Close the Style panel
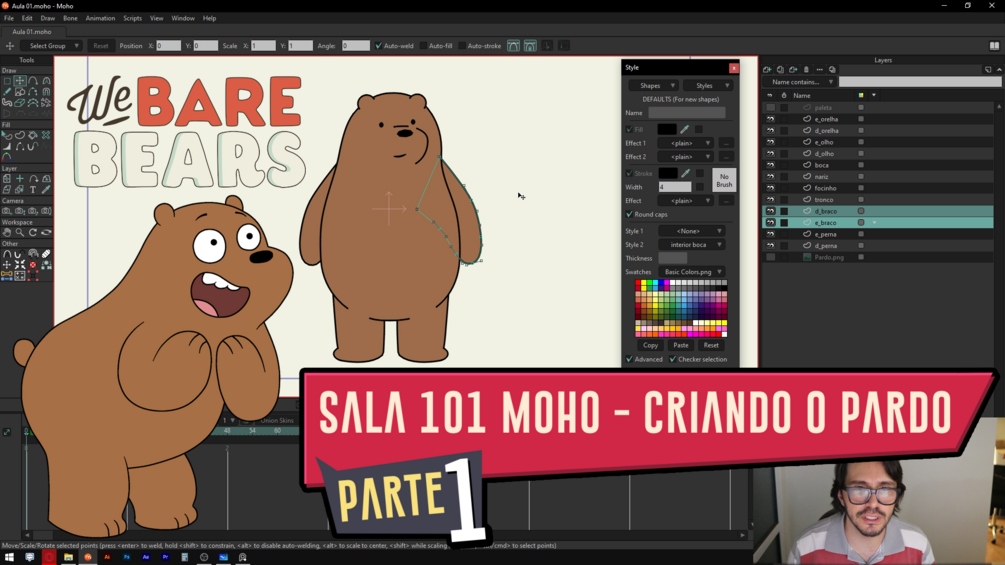 pos(733,68)
